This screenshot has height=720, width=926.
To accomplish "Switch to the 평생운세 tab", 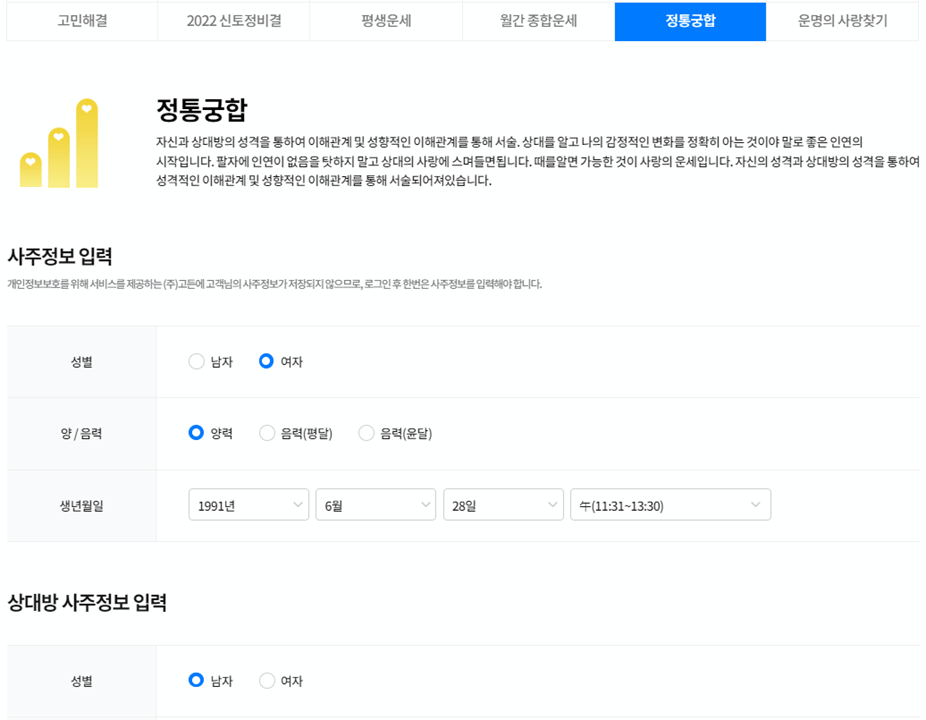I will point(385,21).
